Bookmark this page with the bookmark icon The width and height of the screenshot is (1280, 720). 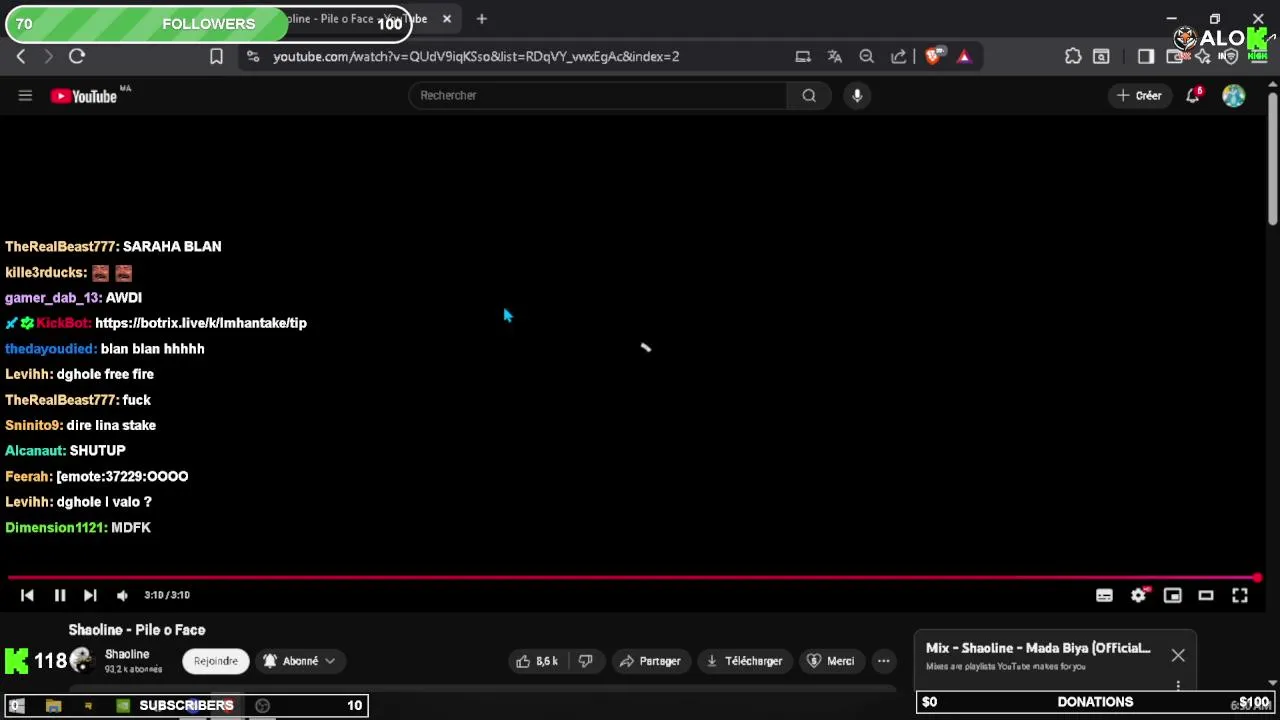click(x=216, y=57)
